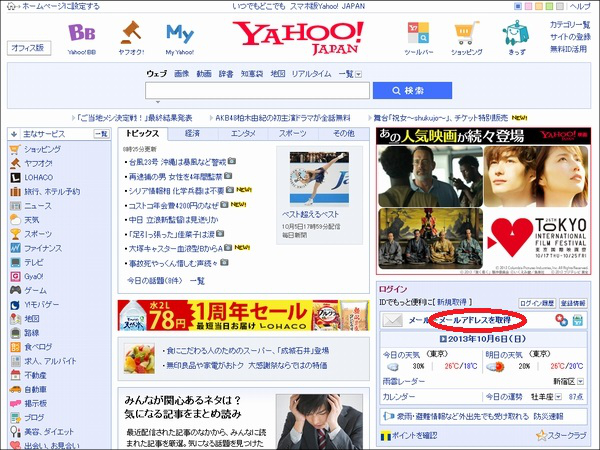Open the My Yahoo! icon
The height and width of the screenshot is (450, 600).
180,34
